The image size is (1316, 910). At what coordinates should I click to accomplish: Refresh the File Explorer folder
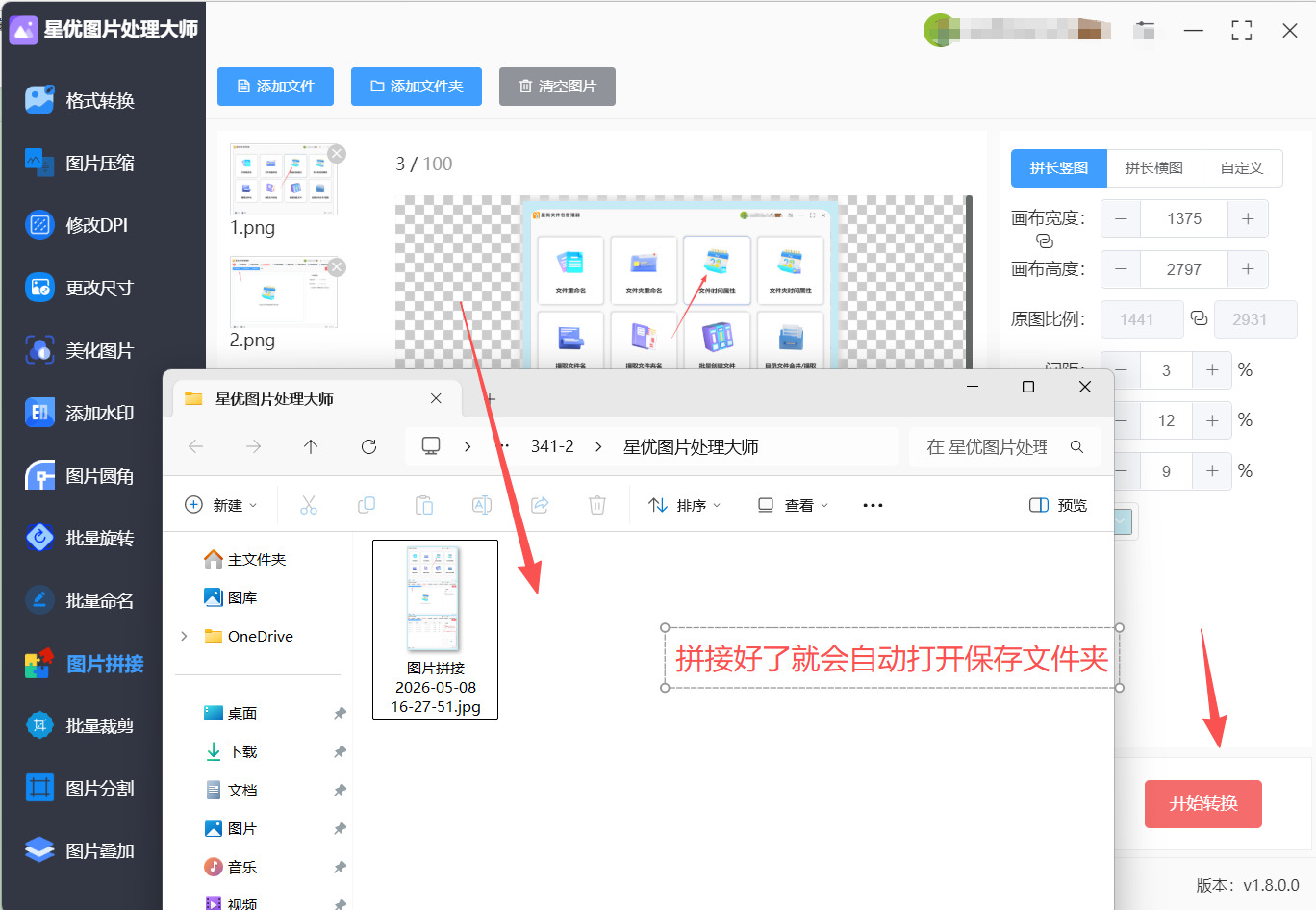pos(368,446)
